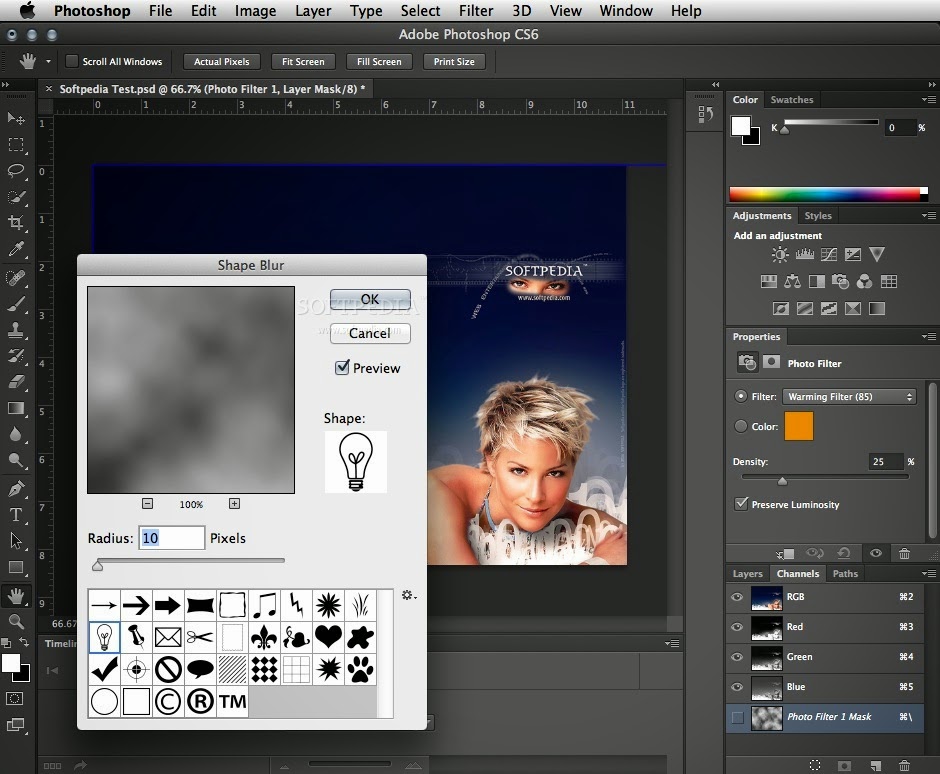This screenshot has height=774, width=940.
Task: Select the Eyedropper tool
Action: pyautogui.click(x=16, y=250)
